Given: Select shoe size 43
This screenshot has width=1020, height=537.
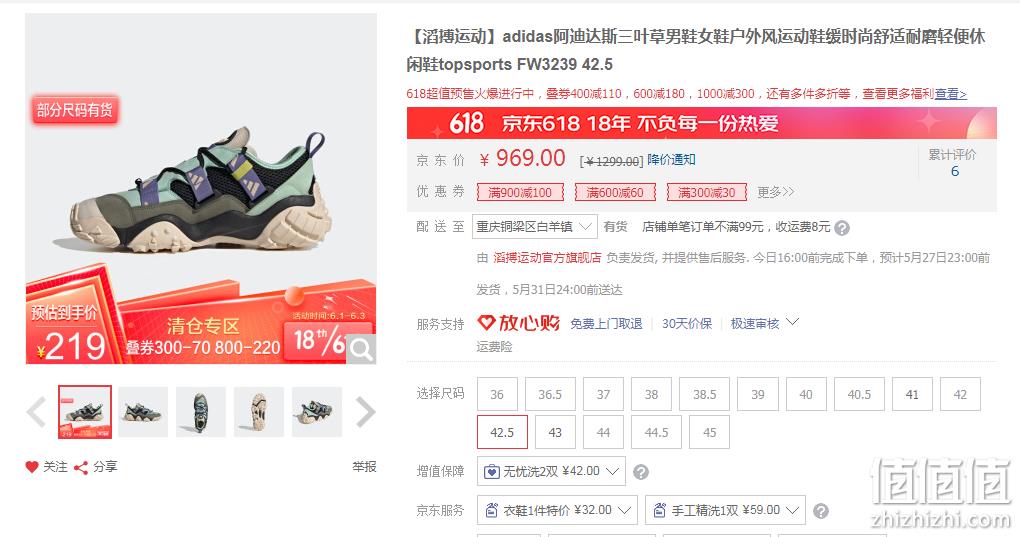Looking at the screenshot, I should pos(555,432).
